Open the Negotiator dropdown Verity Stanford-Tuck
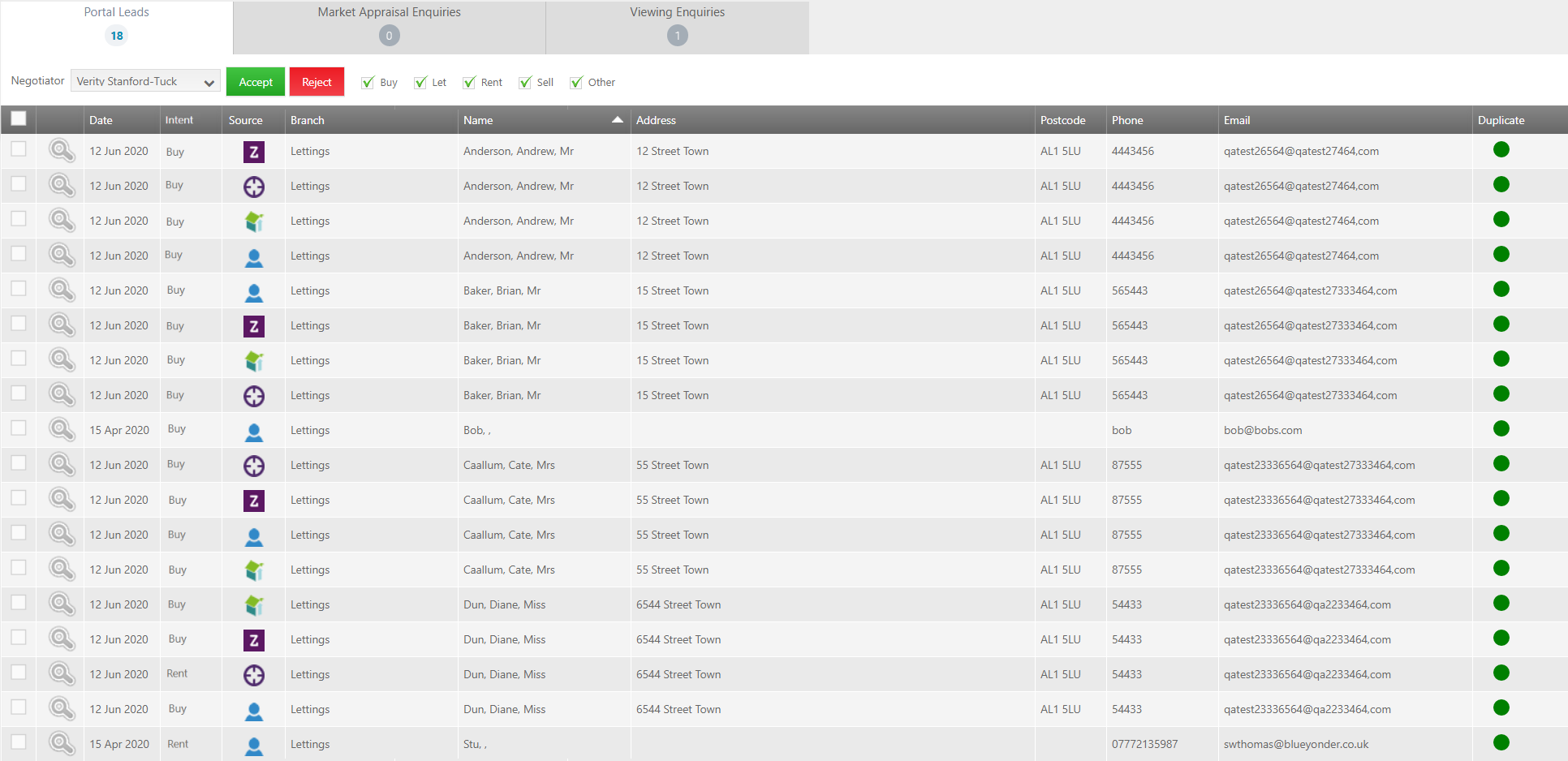The width and height of the screenshot is (1568, 761). click(145, 81)
